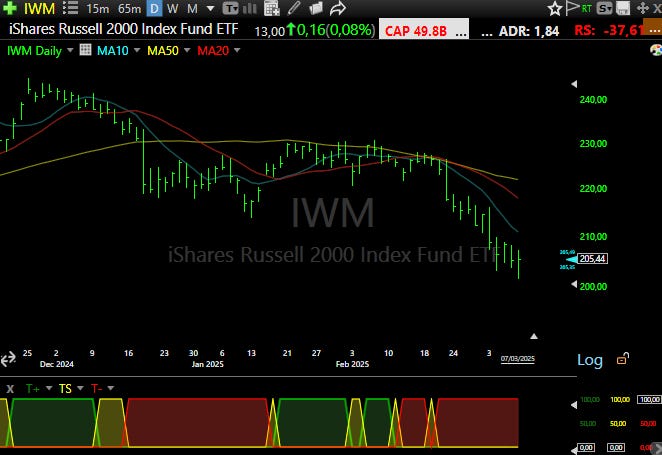Select the 15m timeframe
The width and height of the screenshot is (662, 455).
[97, 8]
